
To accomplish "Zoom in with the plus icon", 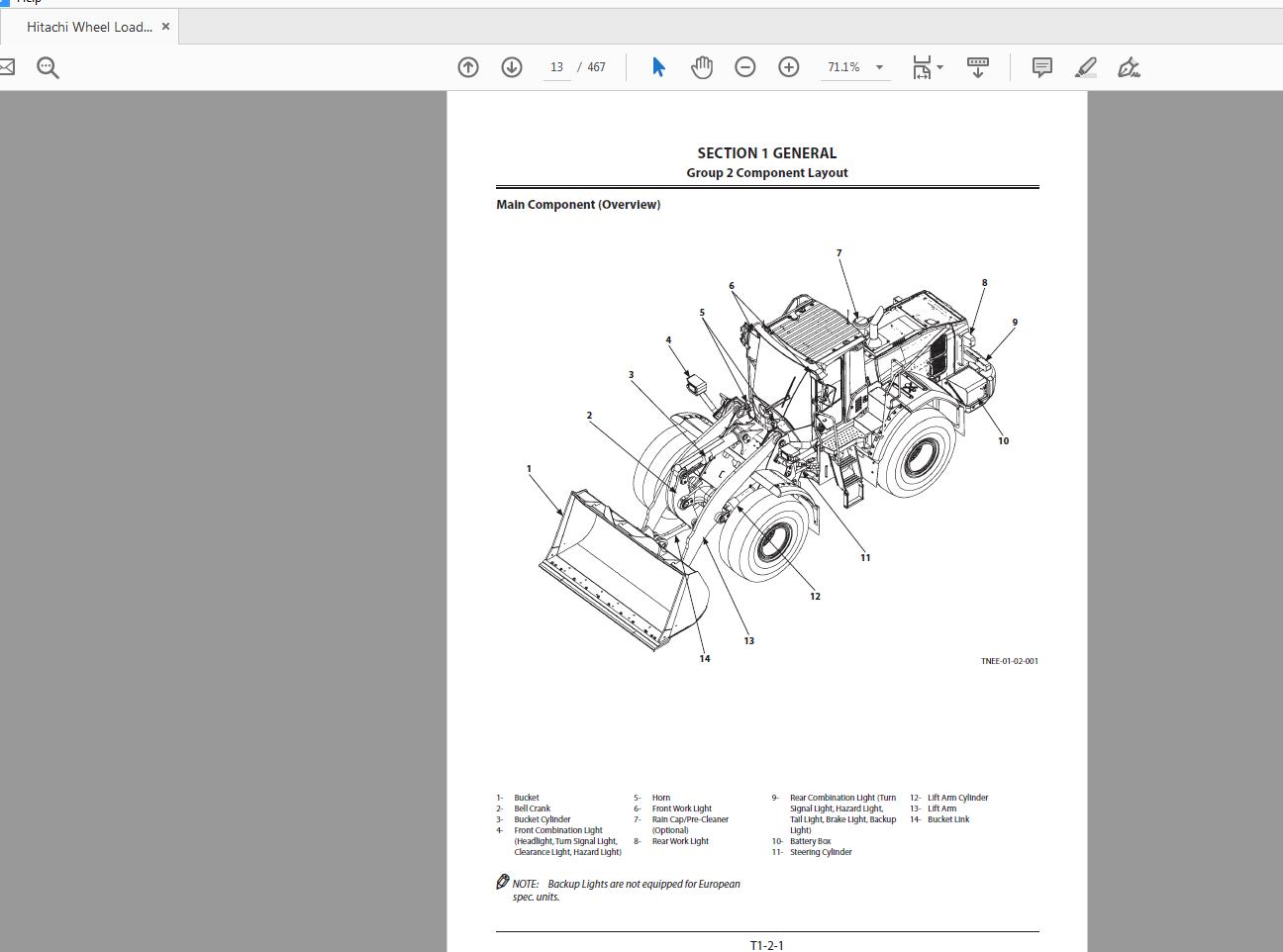I will (789, 67).
